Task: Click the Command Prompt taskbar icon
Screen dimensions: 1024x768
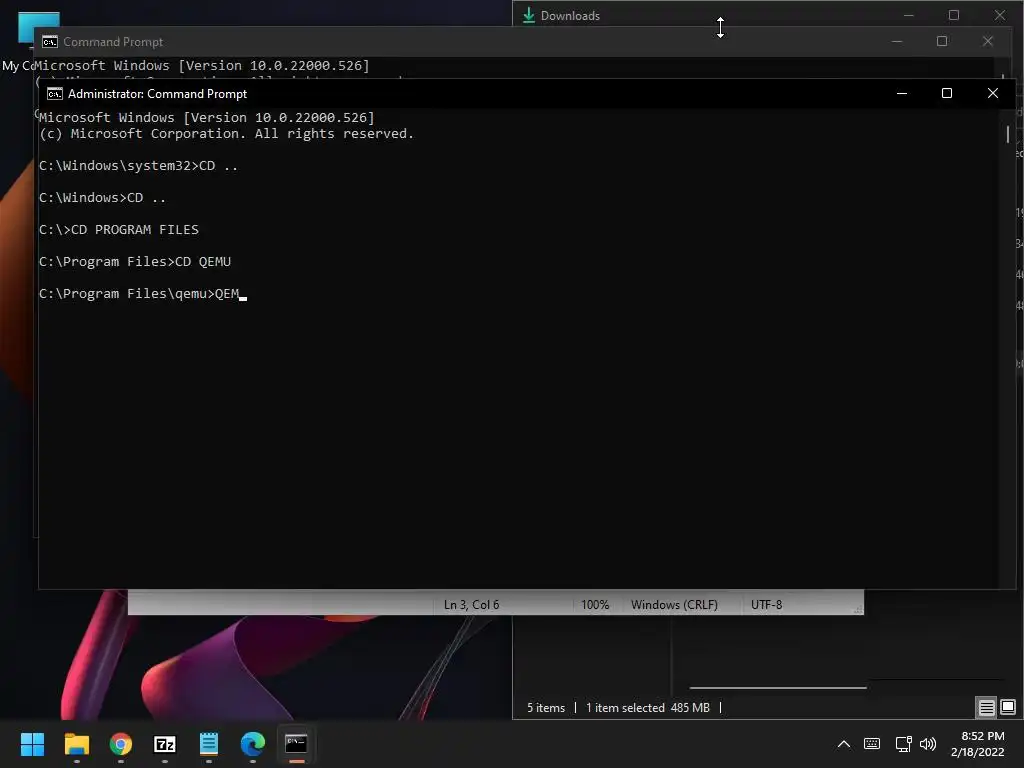Action: [x=296, y=744]
